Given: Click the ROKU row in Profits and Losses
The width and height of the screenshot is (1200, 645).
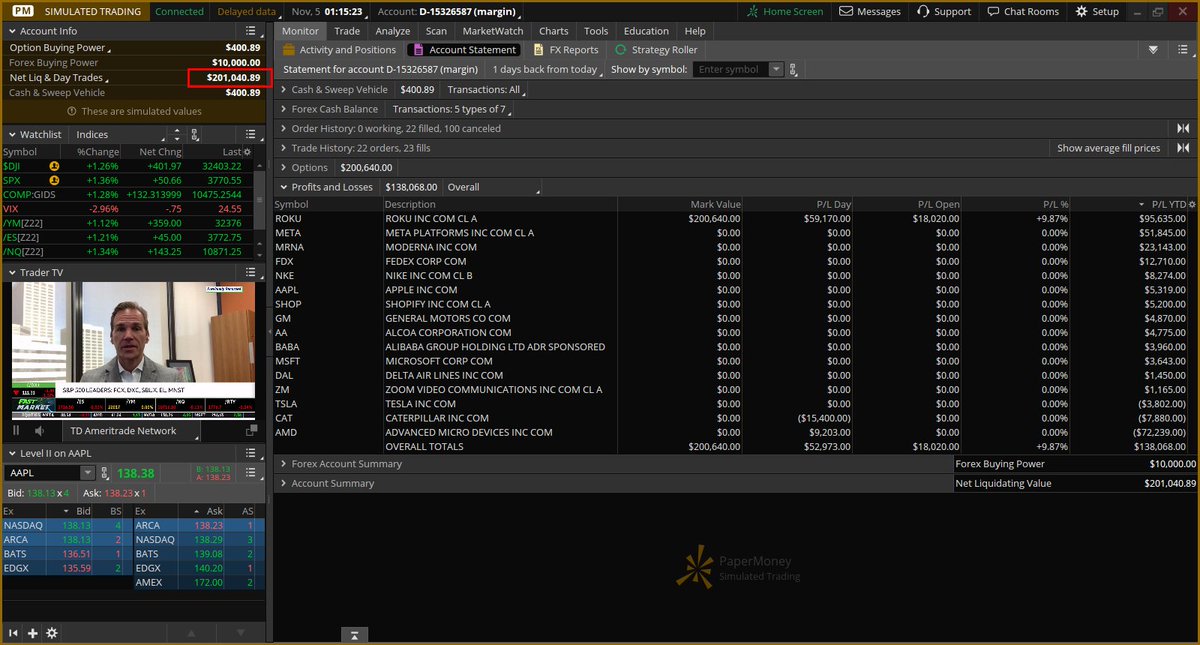Looking at the screenshot, I should pyautogui.click(x=735, y=218).
